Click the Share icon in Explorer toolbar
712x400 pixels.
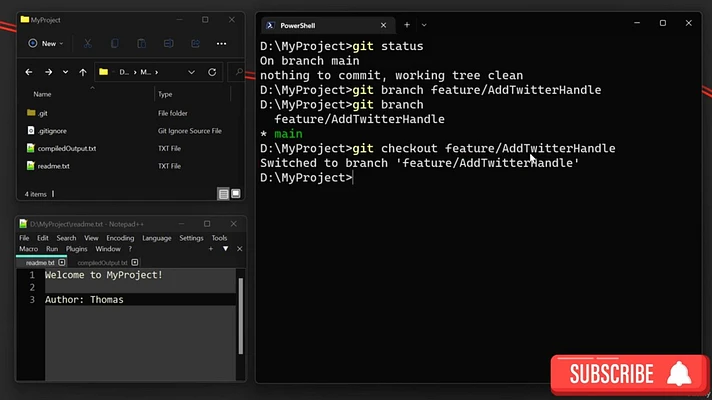tap(195, 44)
